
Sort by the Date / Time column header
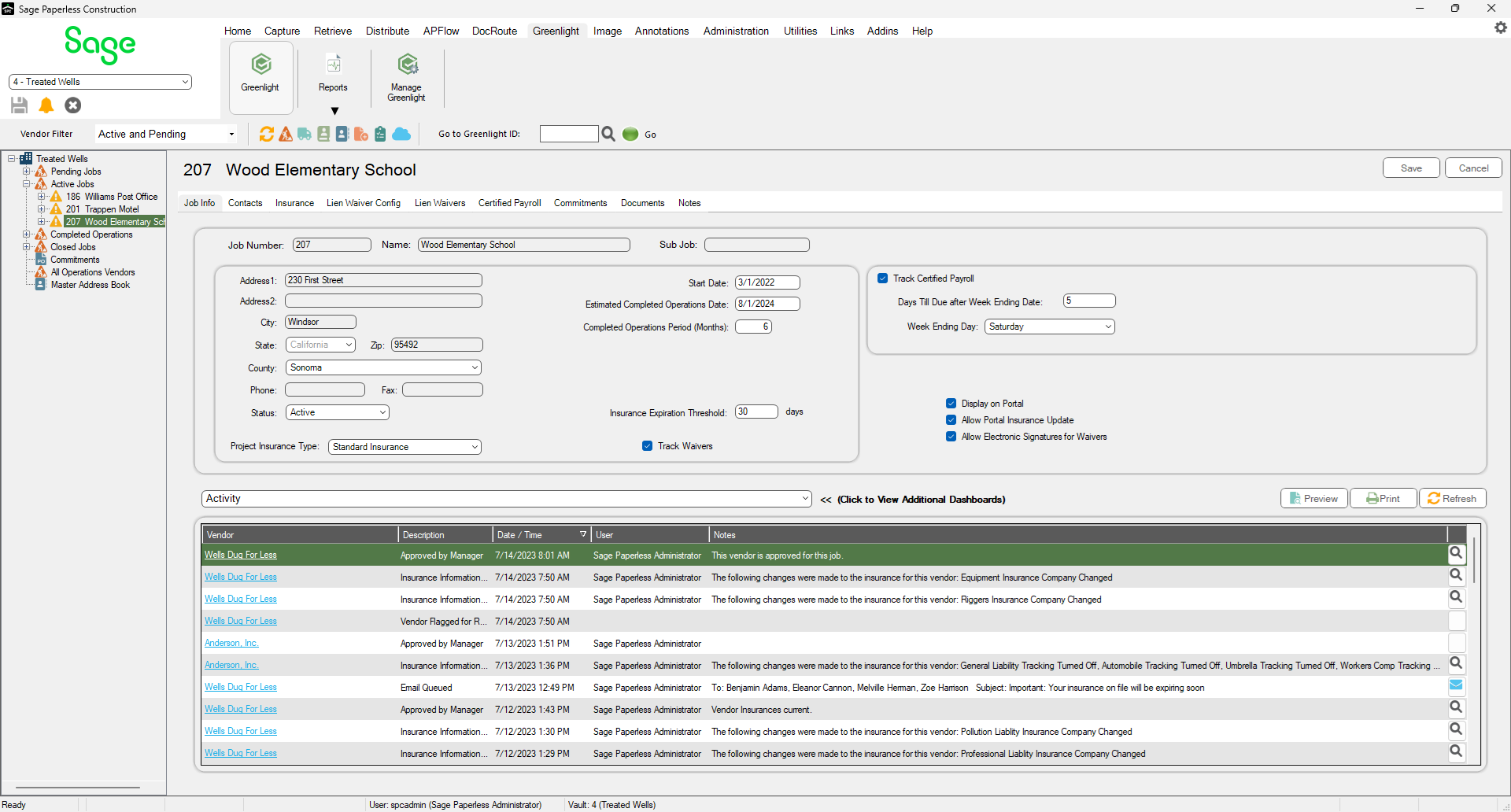[x=541, y=534]
